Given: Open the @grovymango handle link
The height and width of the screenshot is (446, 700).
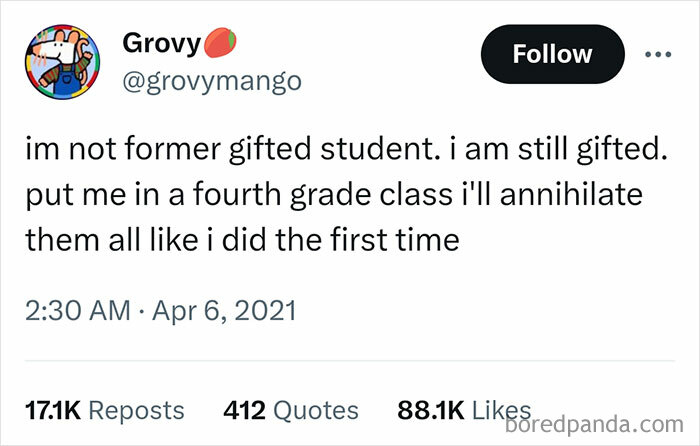Looking at the screenshot, I should click(212, 81).
